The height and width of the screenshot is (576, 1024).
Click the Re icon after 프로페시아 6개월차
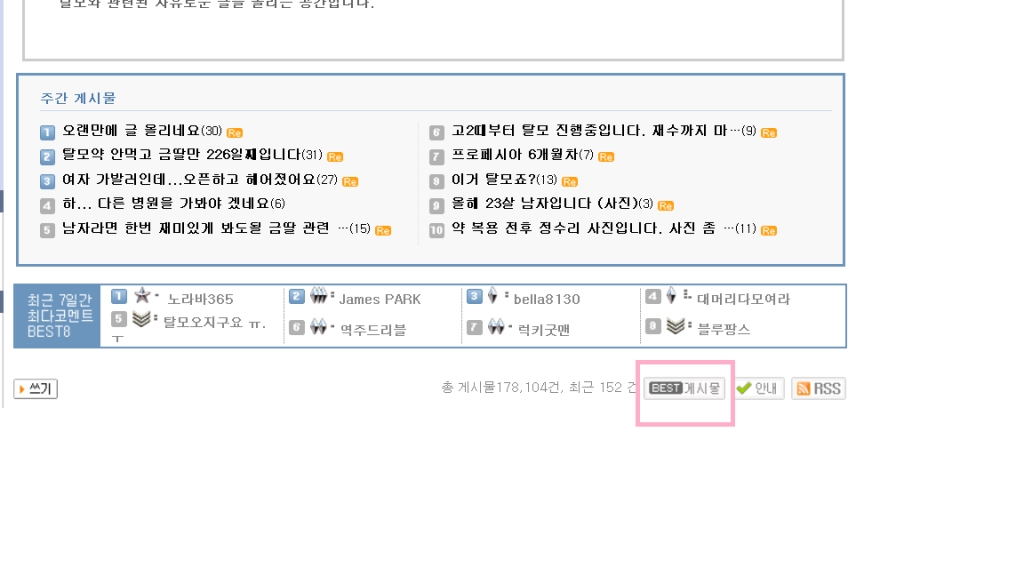click(x=606, y=157)
